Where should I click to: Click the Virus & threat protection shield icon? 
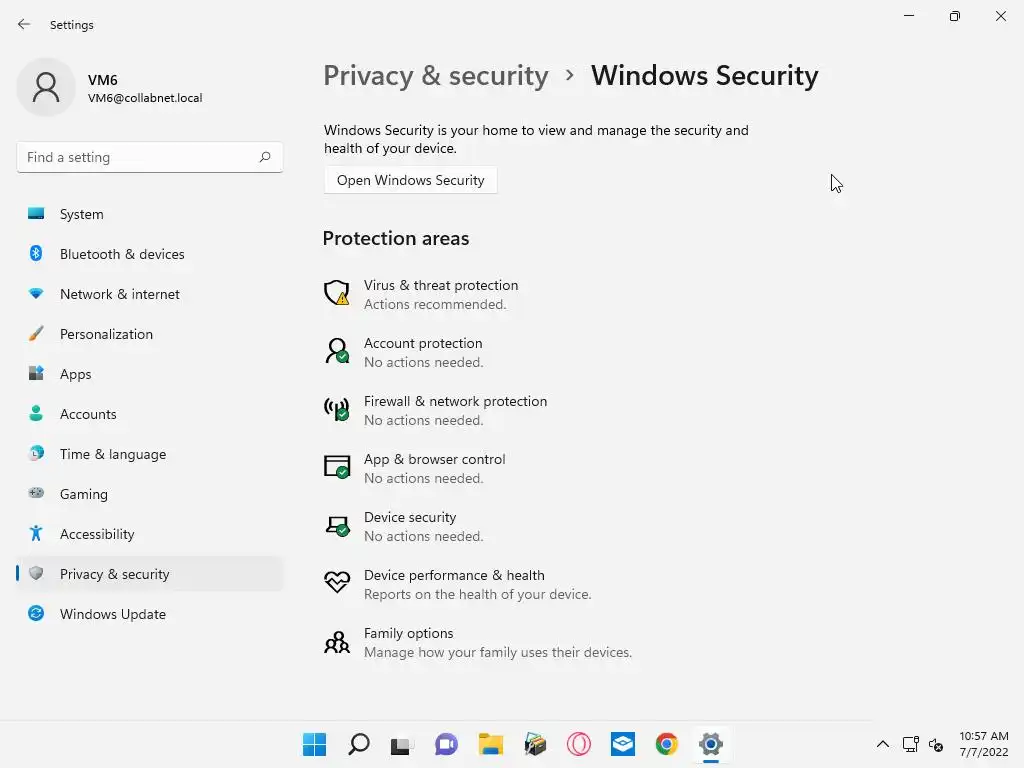pyautogui.click(x=337, y=293)
